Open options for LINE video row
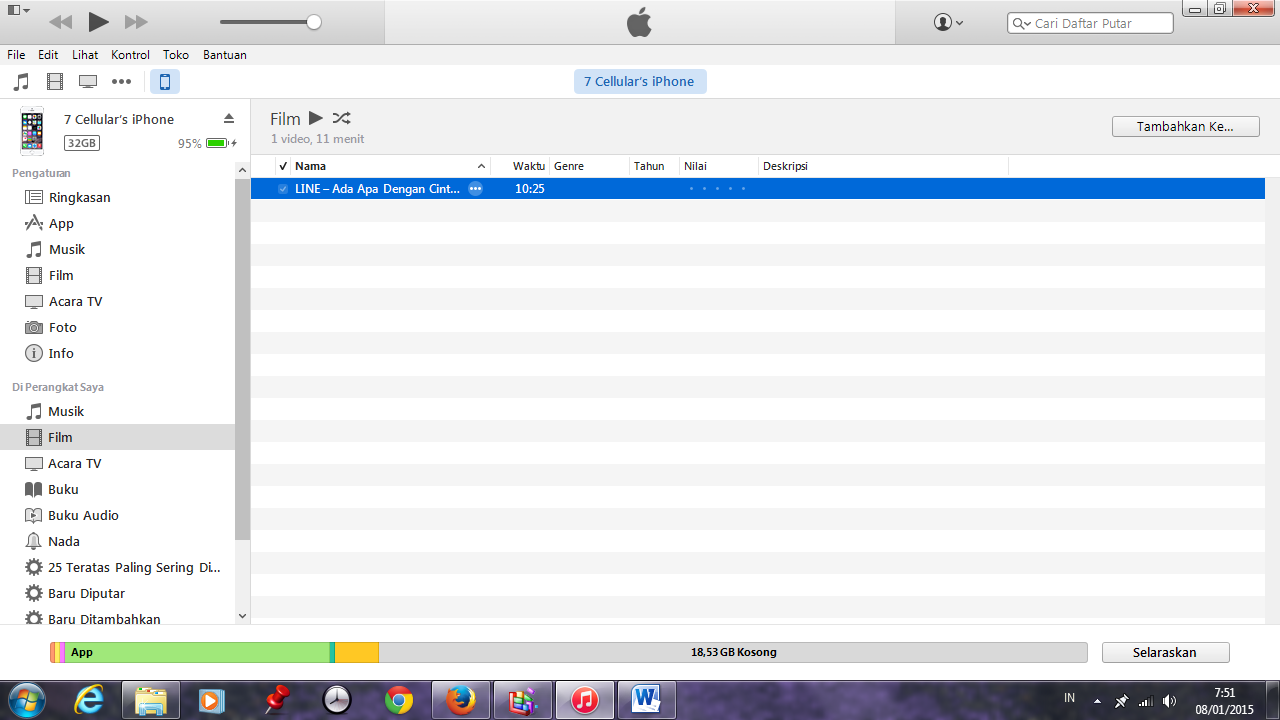 click(475, 188)
